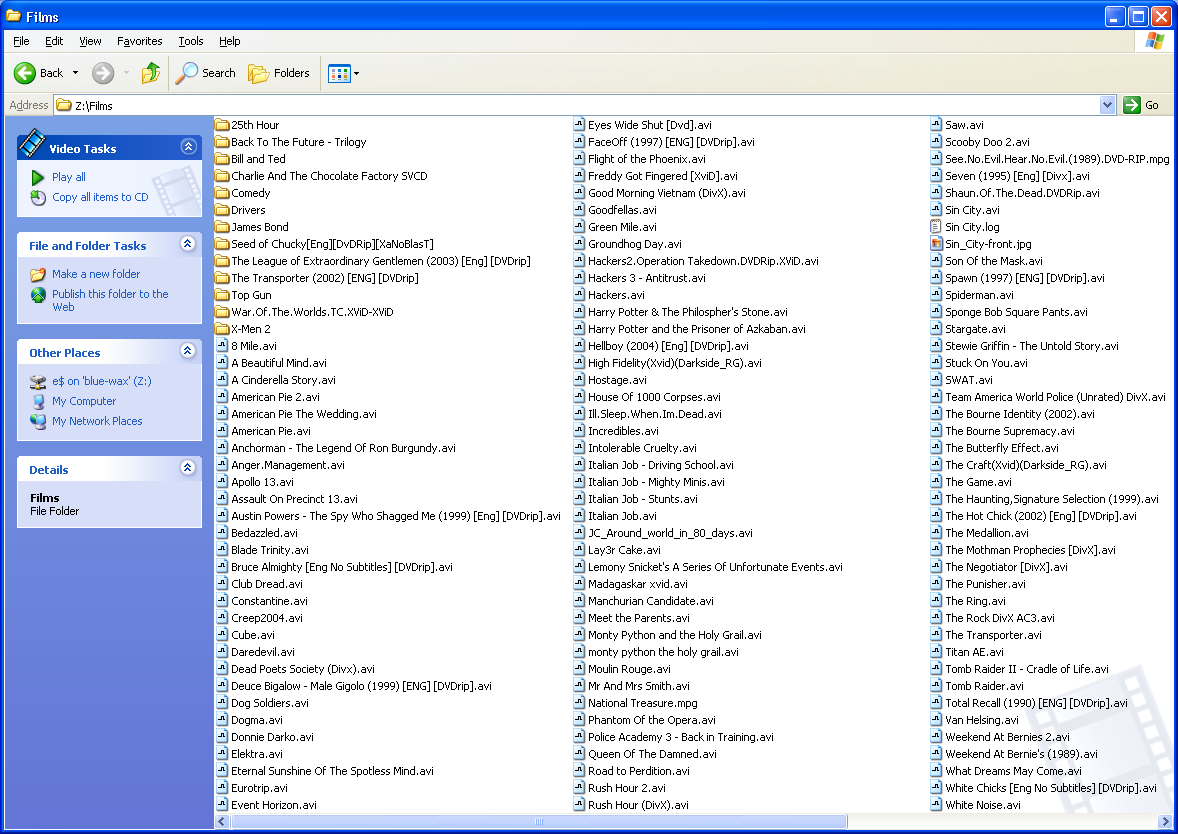Select Italian Job.avi file icon

click(578, 516)
